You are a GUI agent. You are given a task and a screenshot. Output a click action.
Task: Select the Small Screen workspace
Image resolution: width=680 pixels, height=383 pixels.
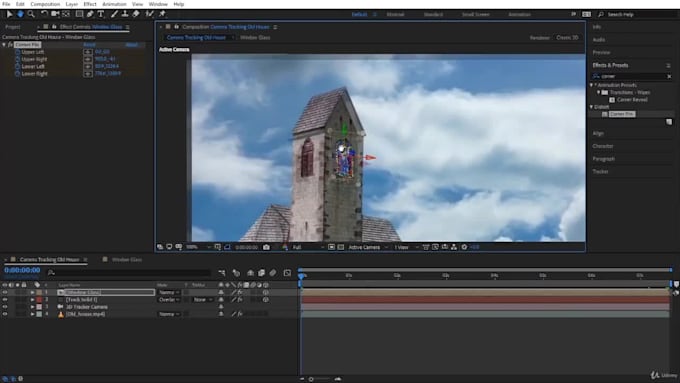[x=475, y=14]
